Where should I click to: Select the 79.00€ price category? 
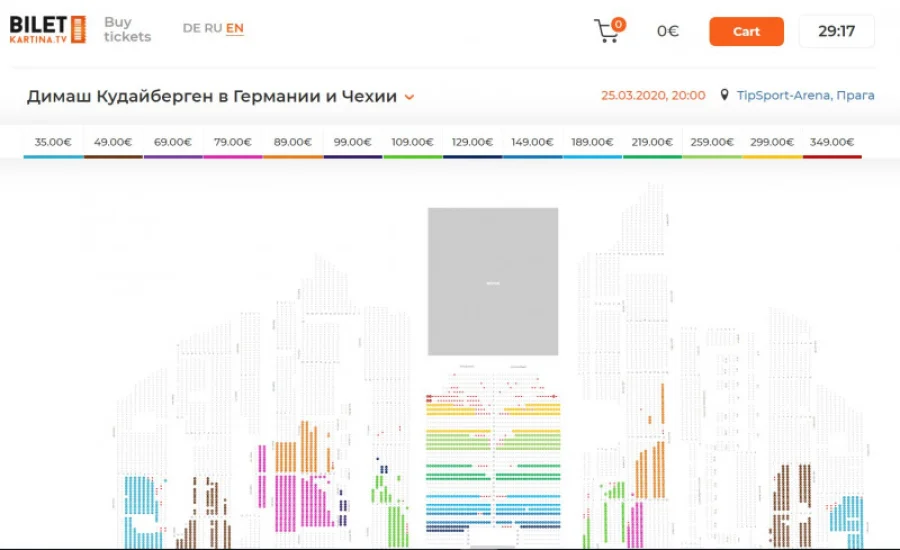tap(233, 143)
